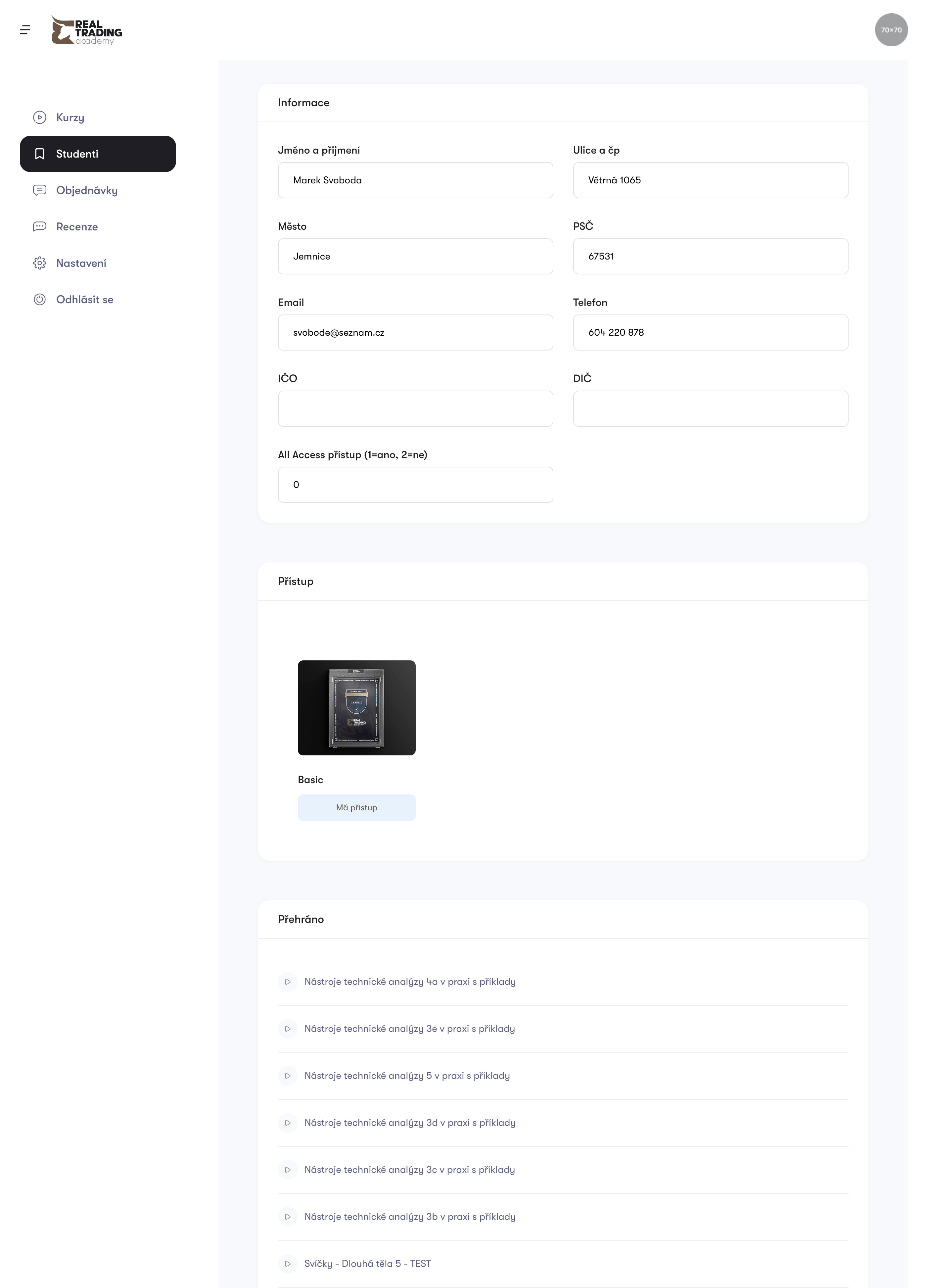
Task: Focus the All Access přístup field
Action: coord(416,484)
